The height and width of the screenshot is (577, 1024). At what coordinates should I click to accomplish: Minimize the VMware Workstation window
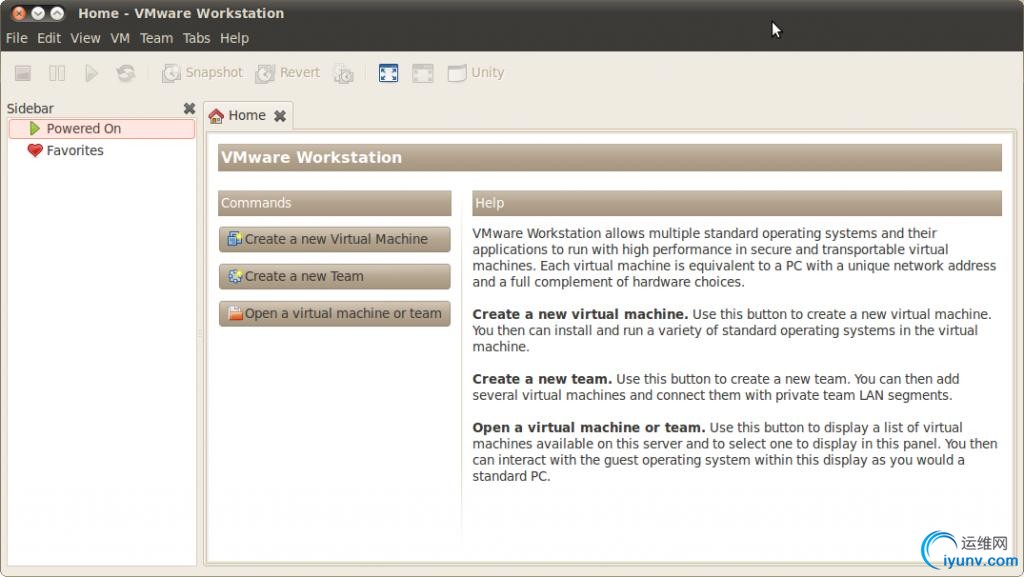38,13
